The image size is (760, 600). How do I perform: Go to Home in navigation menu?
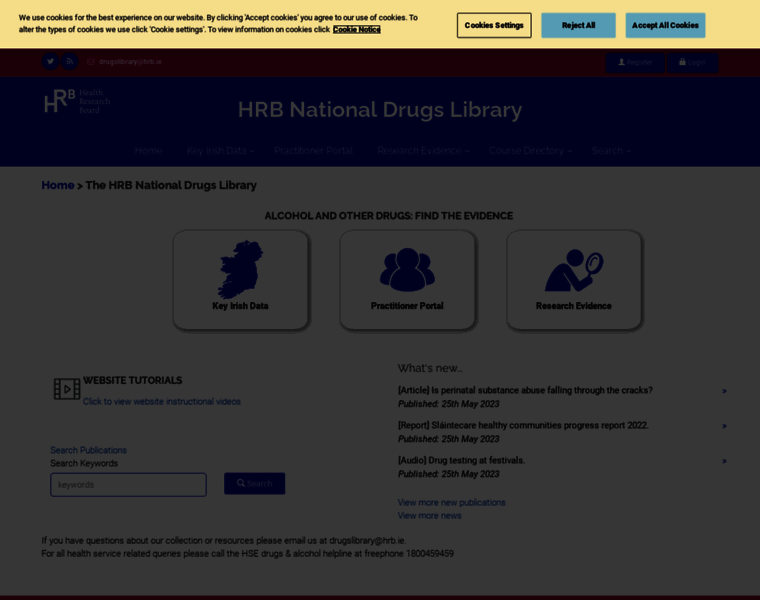coord(148,151)
